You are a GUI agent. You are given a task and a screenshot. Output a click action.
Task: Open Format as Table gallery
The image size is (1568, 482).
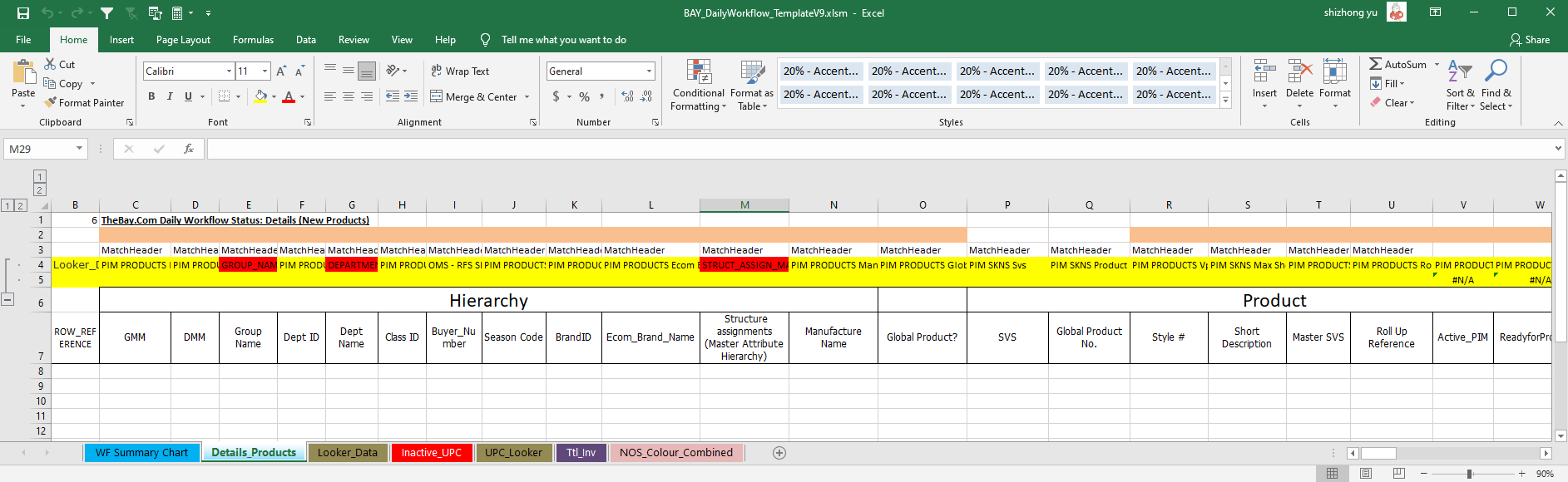(752, 85)
